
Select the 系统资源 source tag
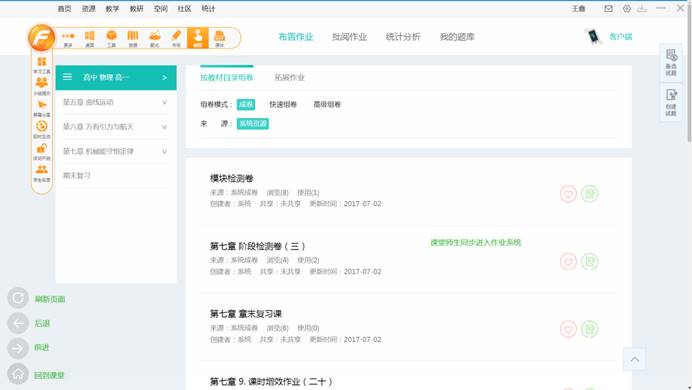[x=253, y=124]
